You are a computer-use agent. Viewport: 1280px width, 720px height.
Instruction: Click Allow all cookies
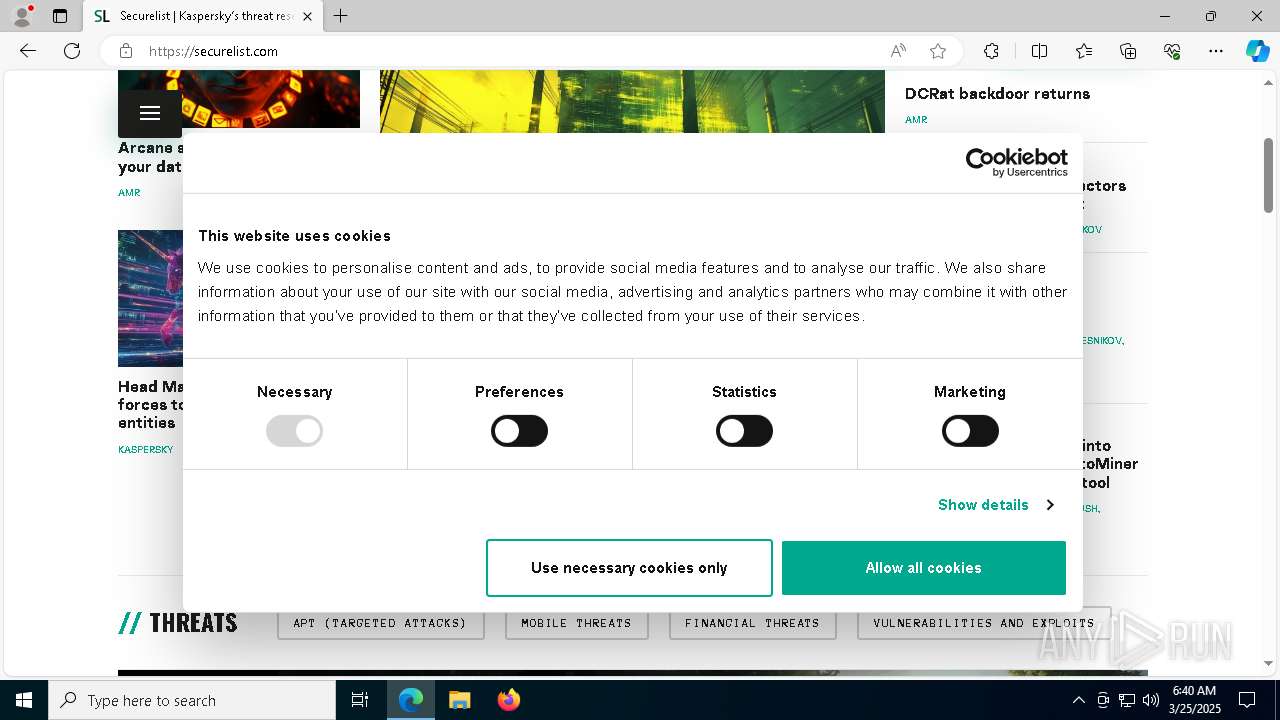click(924, 568)
